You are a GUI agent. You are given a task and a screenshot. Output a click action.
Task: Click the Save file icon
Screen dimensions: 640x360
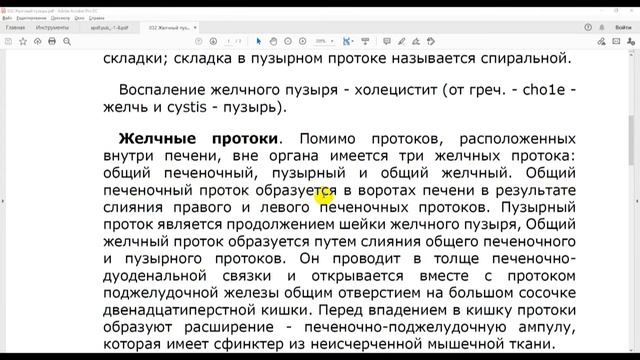click(8, 41)
